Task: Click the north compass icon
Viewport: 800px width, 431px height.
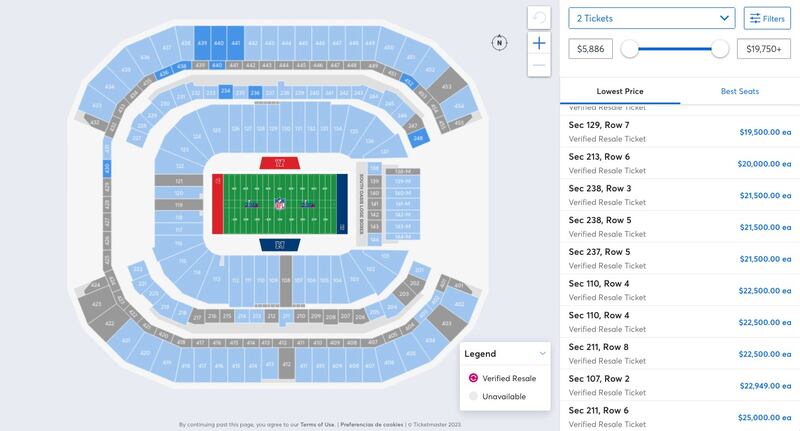Action: 498,42
